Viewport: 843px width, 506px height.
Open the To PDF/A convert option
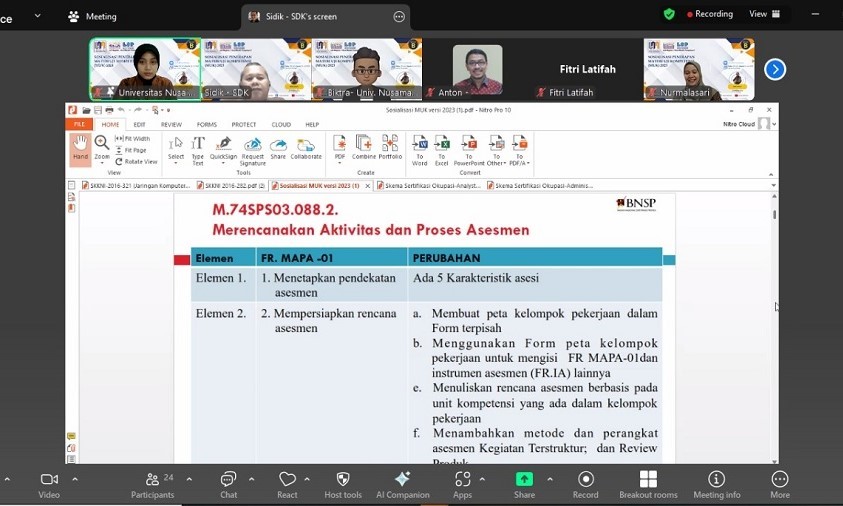point(519,150)
